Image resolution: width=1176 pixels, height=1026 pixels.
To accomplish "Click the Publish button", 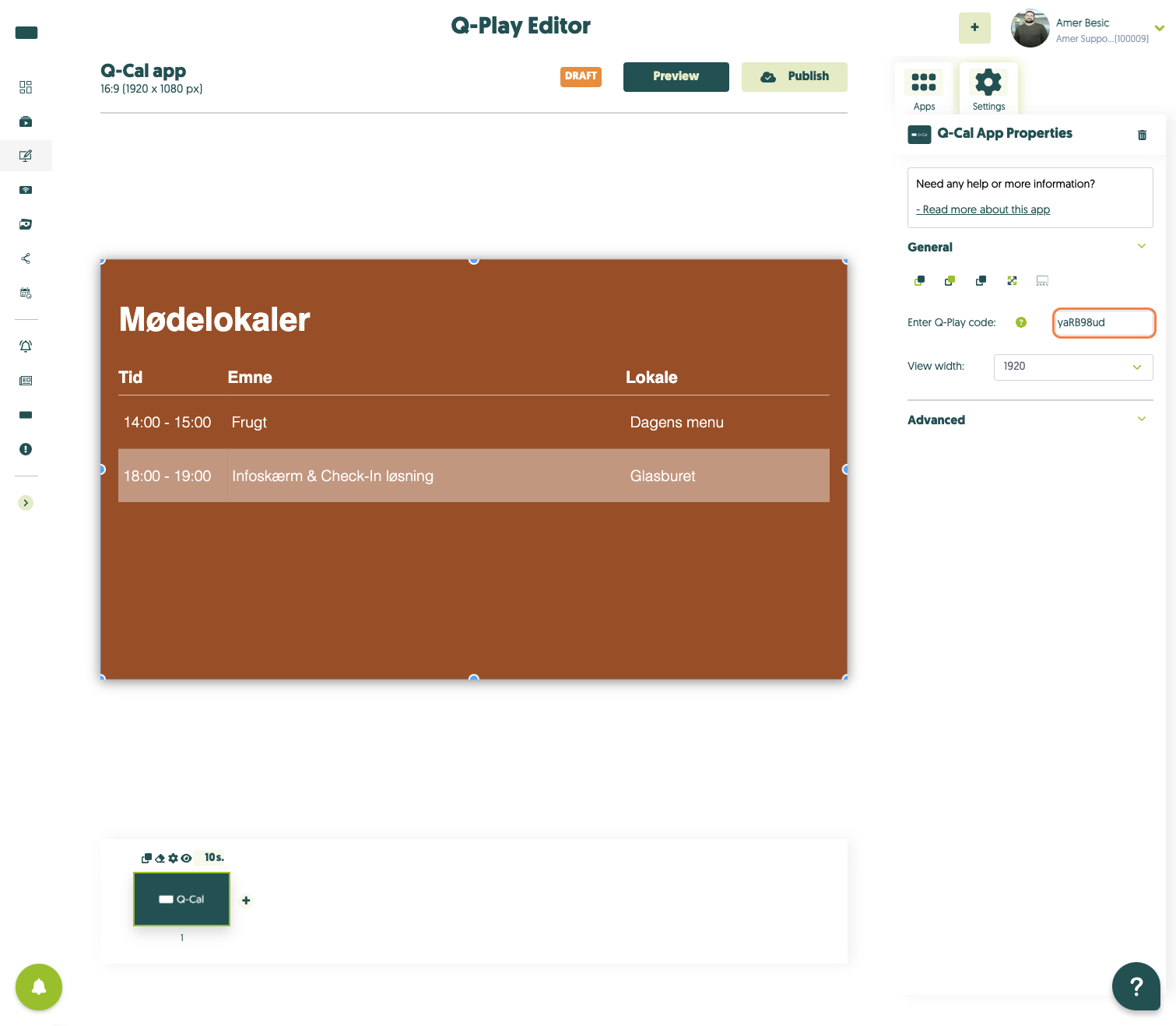I will click(795, 76).
